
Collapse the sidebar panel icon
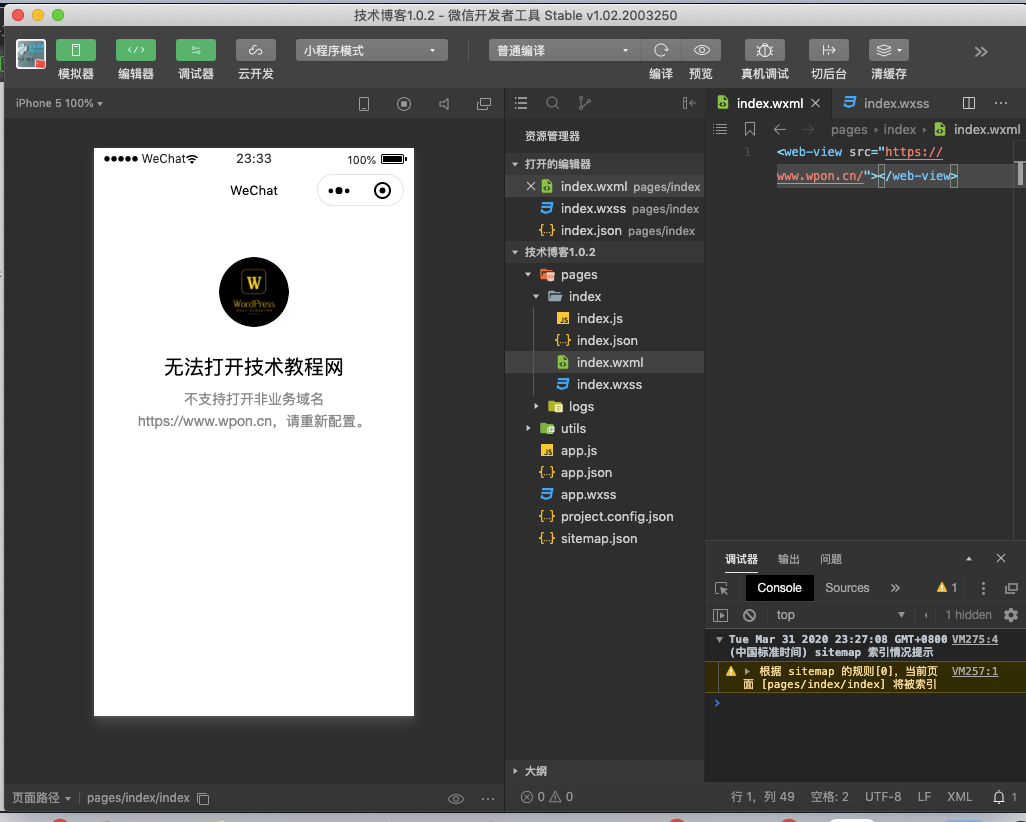pyautogui.click(x=688, y=103)
